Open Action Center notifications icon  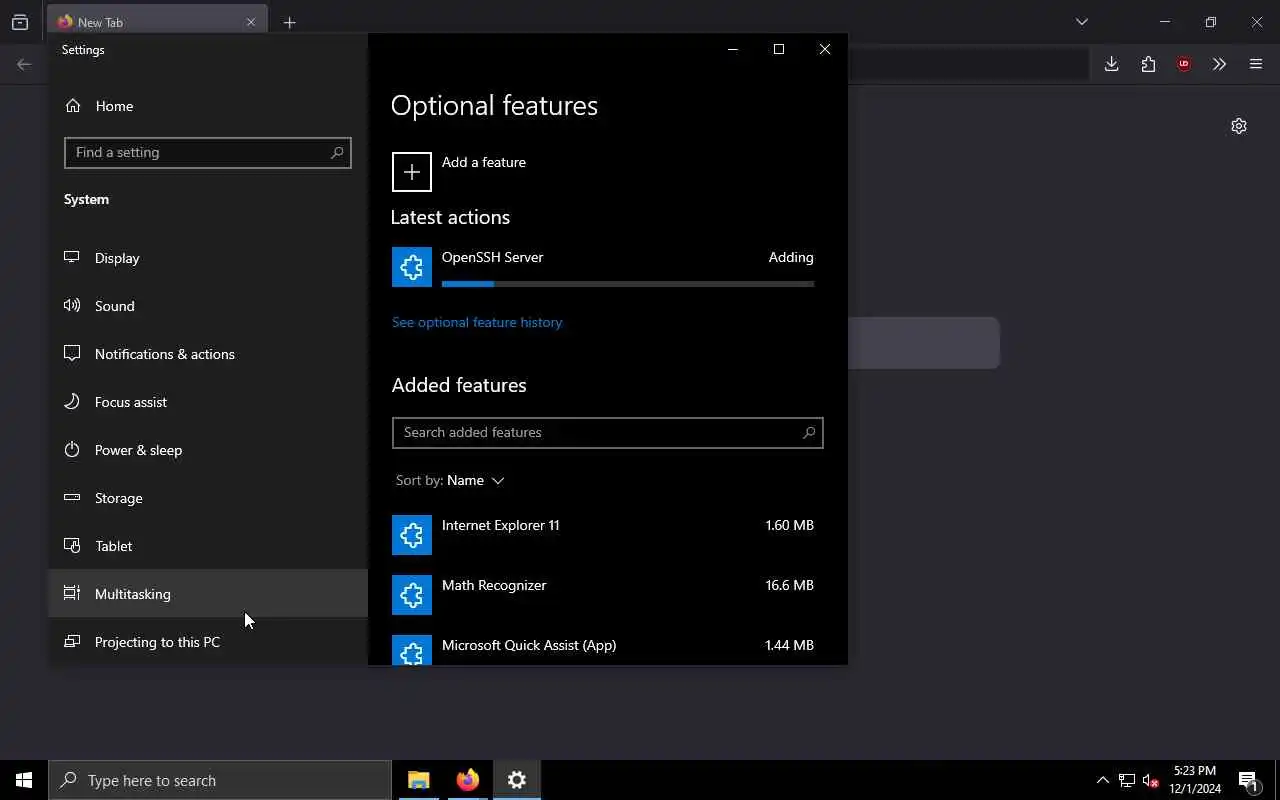pos(1249,780)
